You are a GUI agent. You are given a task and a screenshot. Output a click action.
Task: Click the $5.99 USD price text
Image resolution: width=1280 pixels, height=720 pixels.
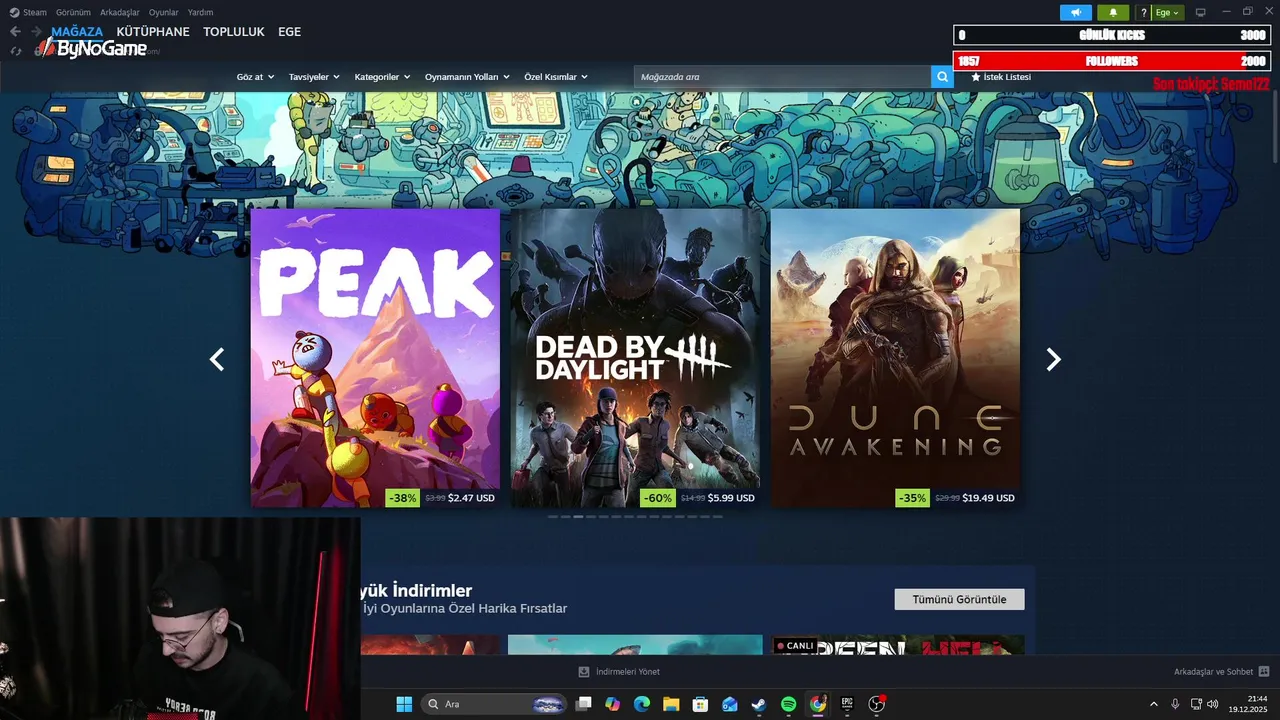click(x=731, y=498)
